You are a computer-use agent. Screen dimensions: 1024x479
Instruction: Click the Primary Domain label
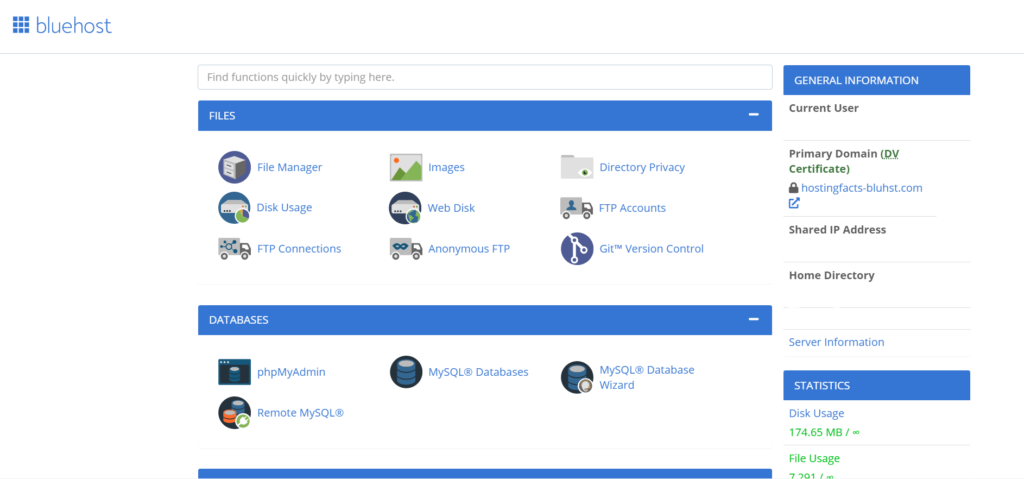click(833, 154)
